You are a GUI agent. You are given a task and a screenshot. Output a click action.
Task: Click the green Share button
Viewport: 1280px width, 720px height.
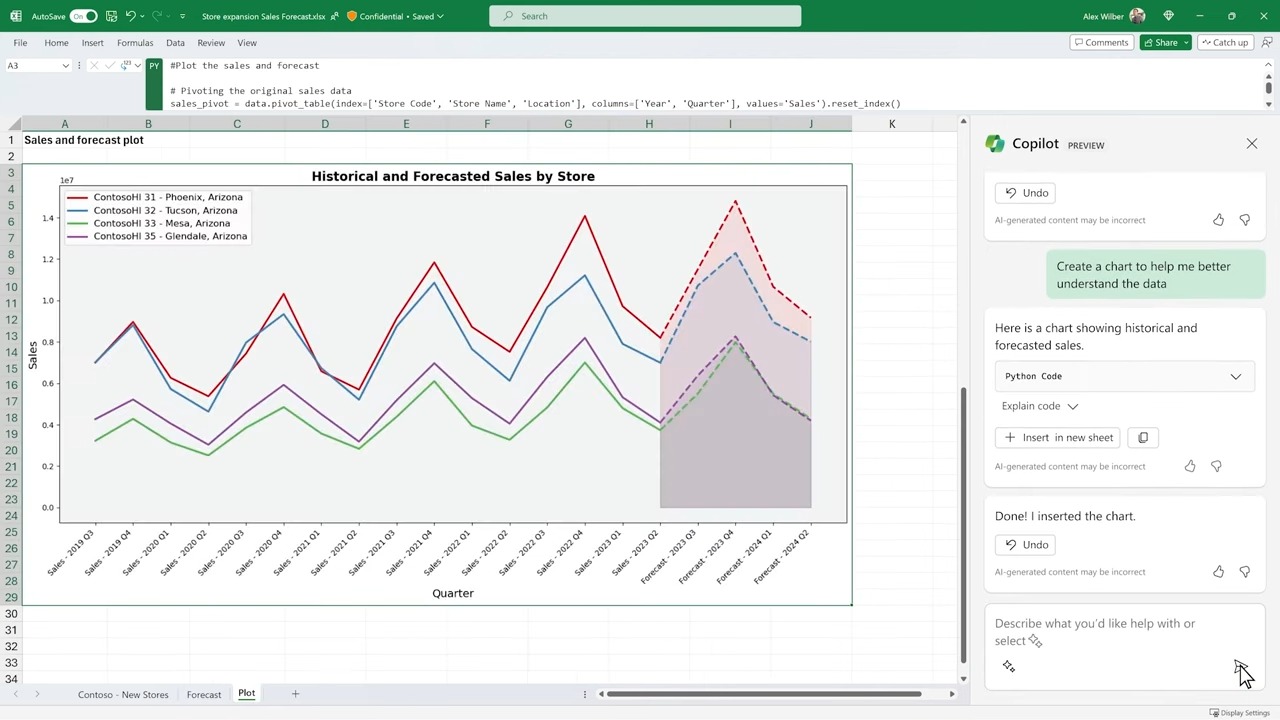(x=1165, y=43)
